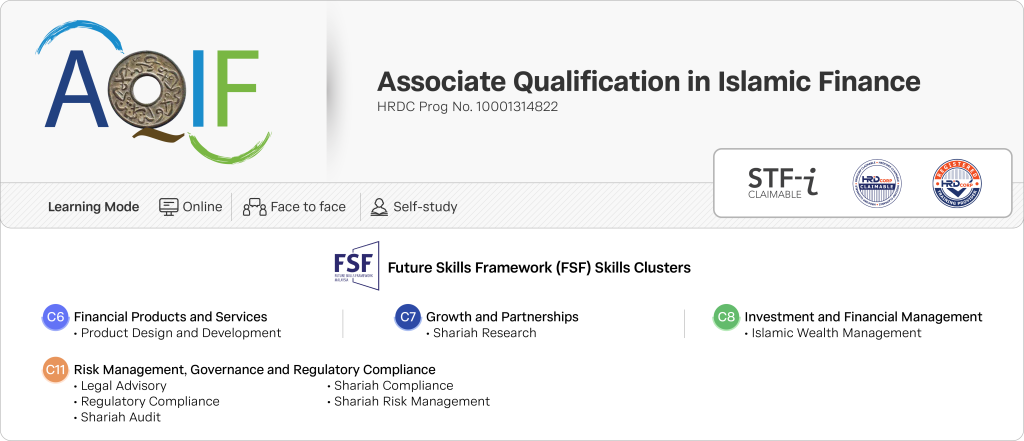Click the STF-i Claimable logo
The height and width of the screenshot is (441, 1024).
click(783, 182)
